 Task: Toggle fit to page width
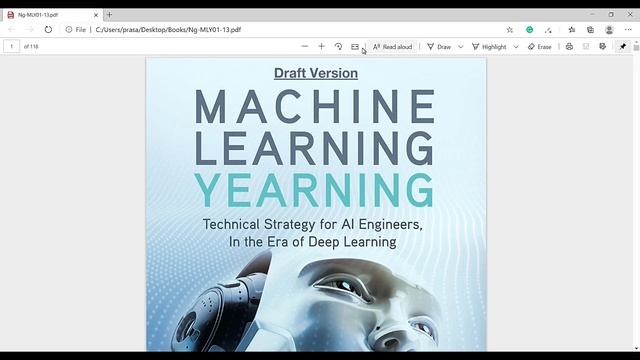355,47
